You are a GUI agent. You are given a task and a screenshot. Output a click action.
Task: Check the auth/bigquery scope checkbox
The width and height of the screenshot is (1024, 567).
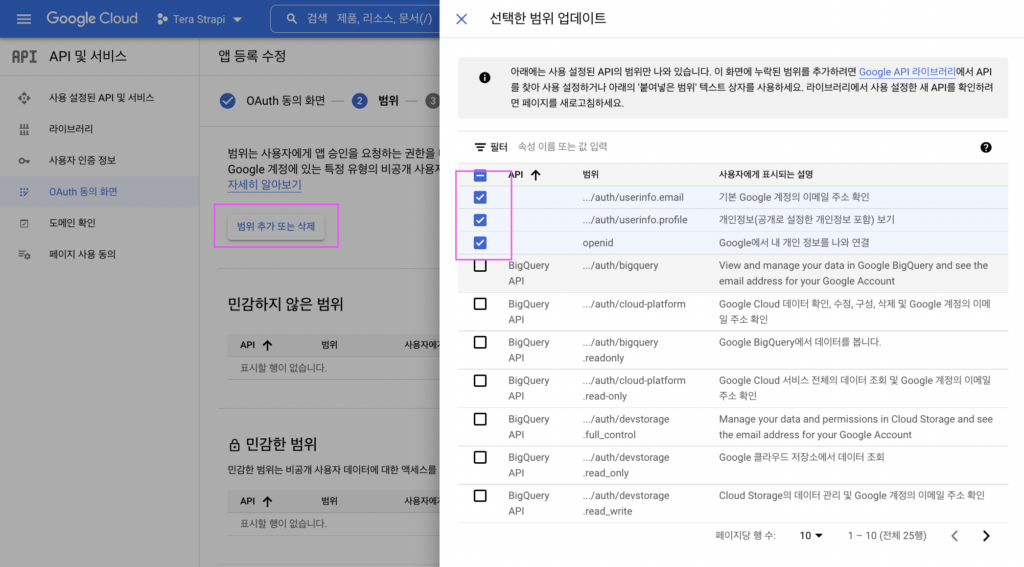point(480,266)
